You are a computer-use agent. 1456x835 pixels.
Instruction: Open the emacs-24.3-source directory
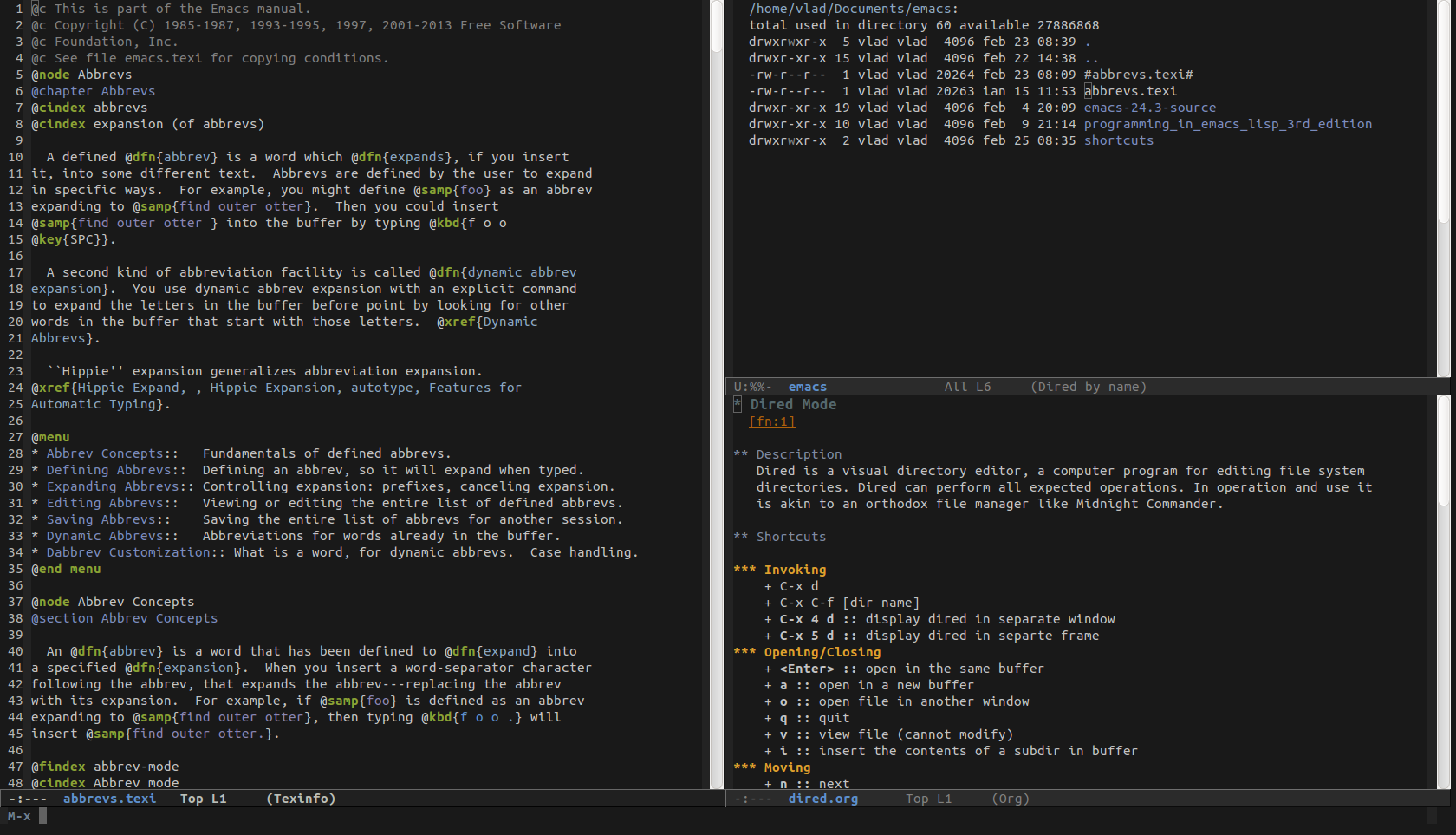pyautogui.click(x=1150, y=108)
